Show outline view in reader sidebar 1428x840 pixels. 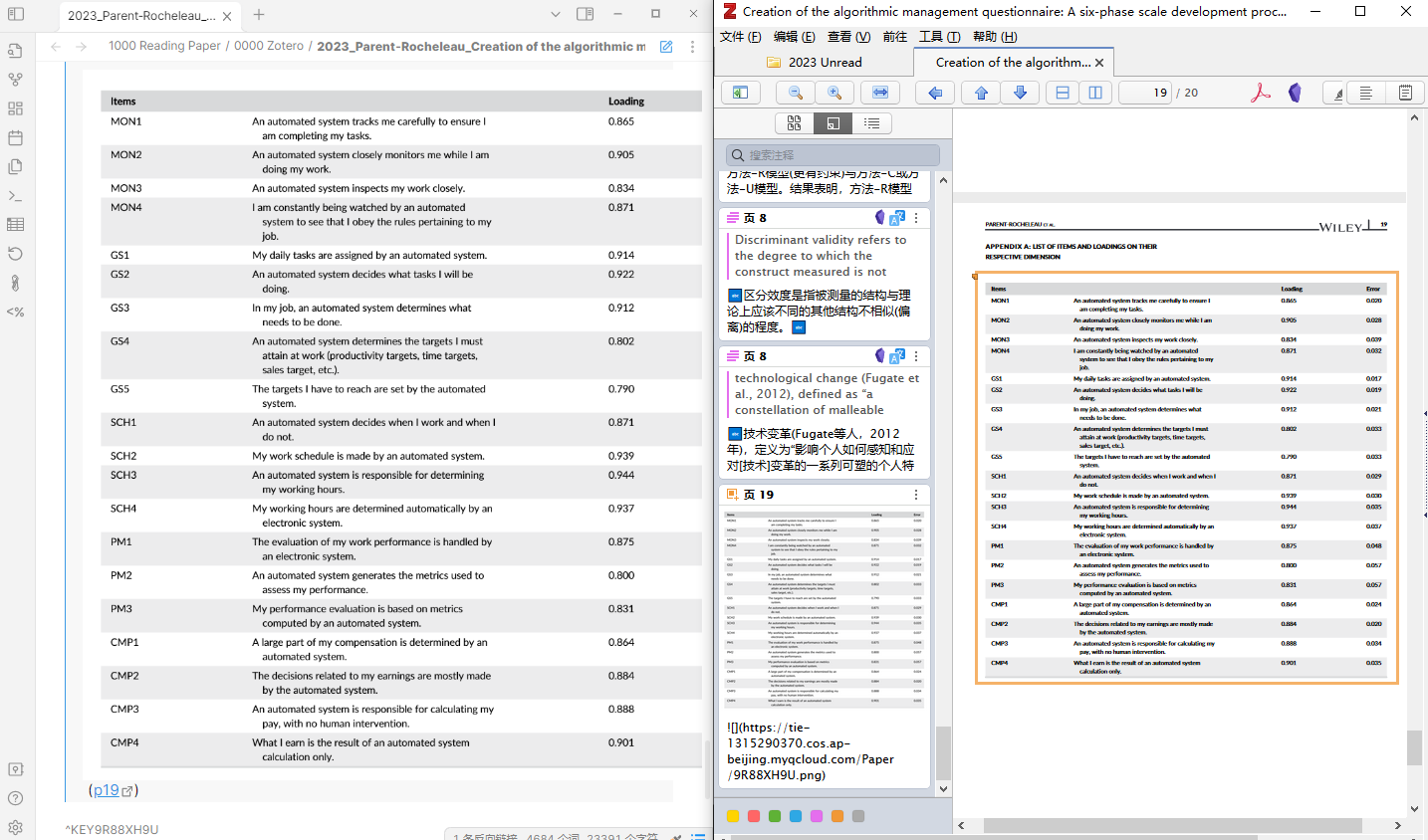[x=871, y=123]
